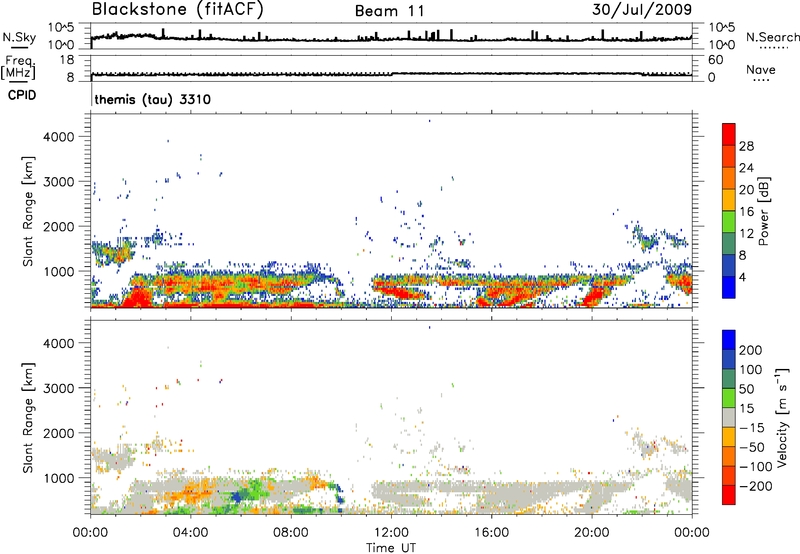The image size is (800, 554).
Task: Click the 'Blackstone (fitACF)' title text
Action: pos(177,10)
